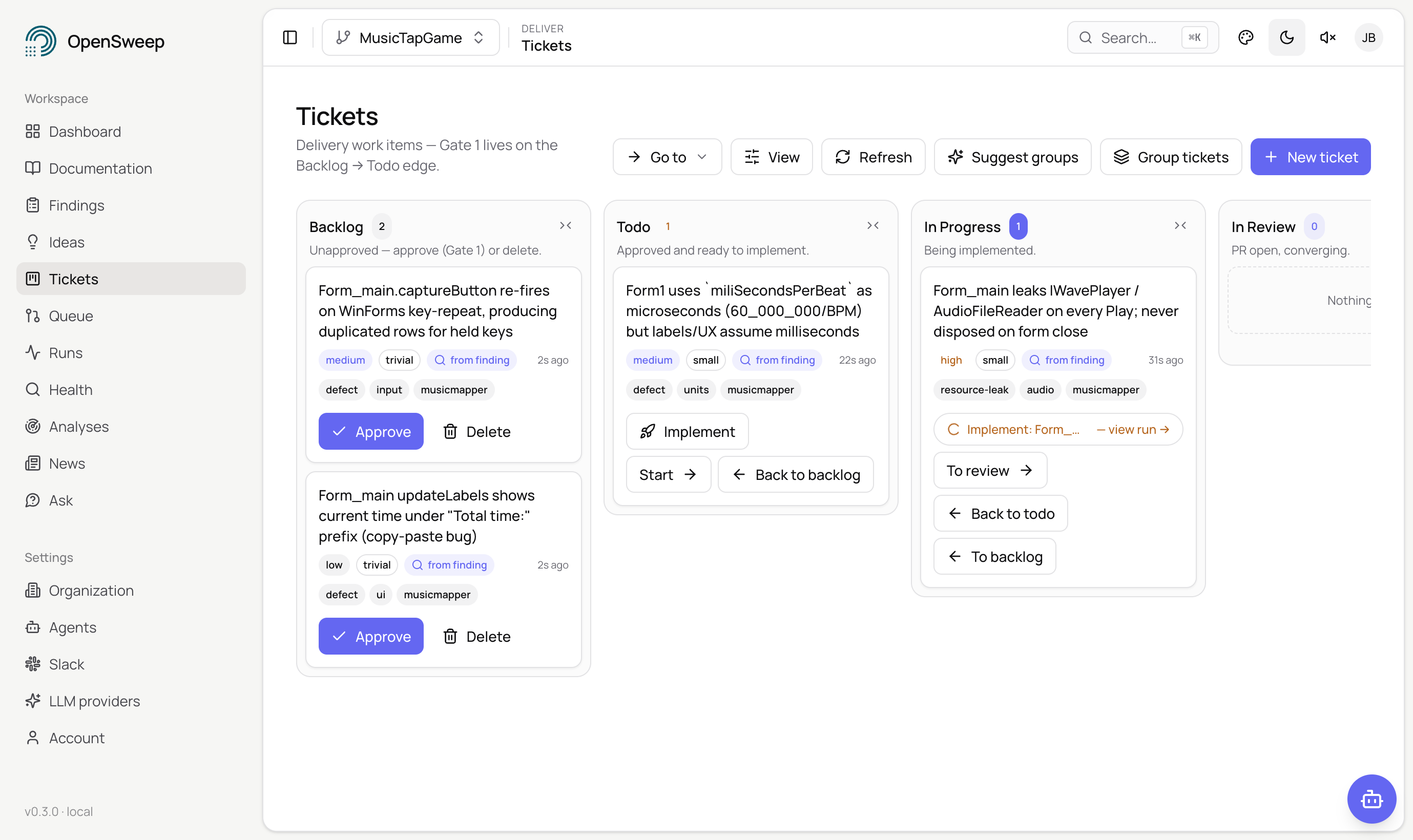Go to Dashboard in sidebar
The width and height of the screenshot is (1413, 840).
pyautogui.click(x=131, y=131)
